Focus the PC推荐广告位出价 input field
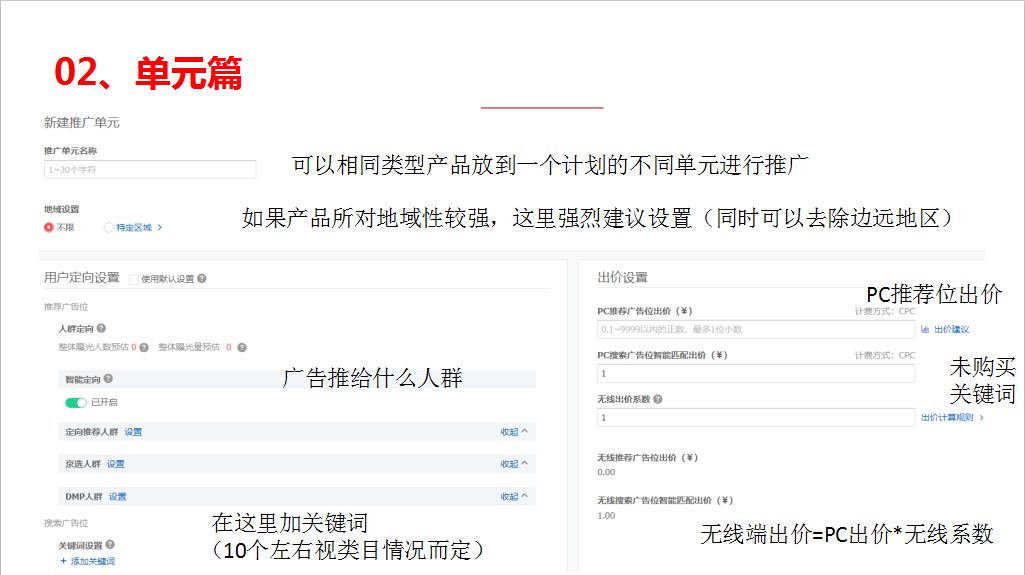 pyautogui.click(x=756, y=329)
